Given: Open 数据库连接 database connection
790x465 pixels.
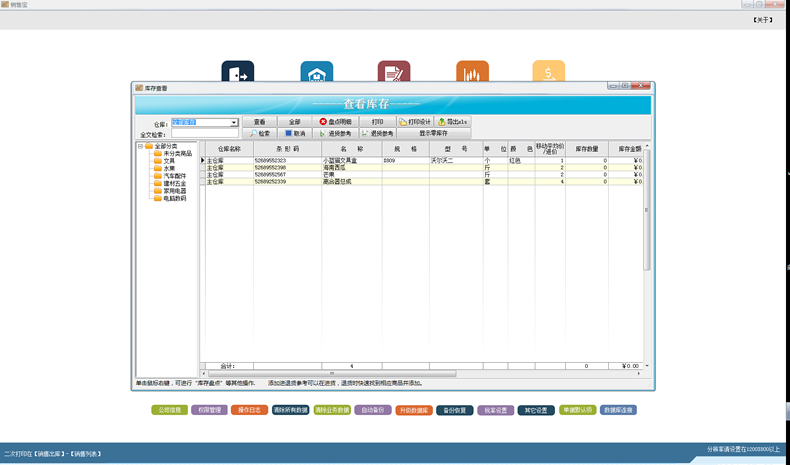Looking at the screenshot, I should pyautogui.click(x=618, y=410).
